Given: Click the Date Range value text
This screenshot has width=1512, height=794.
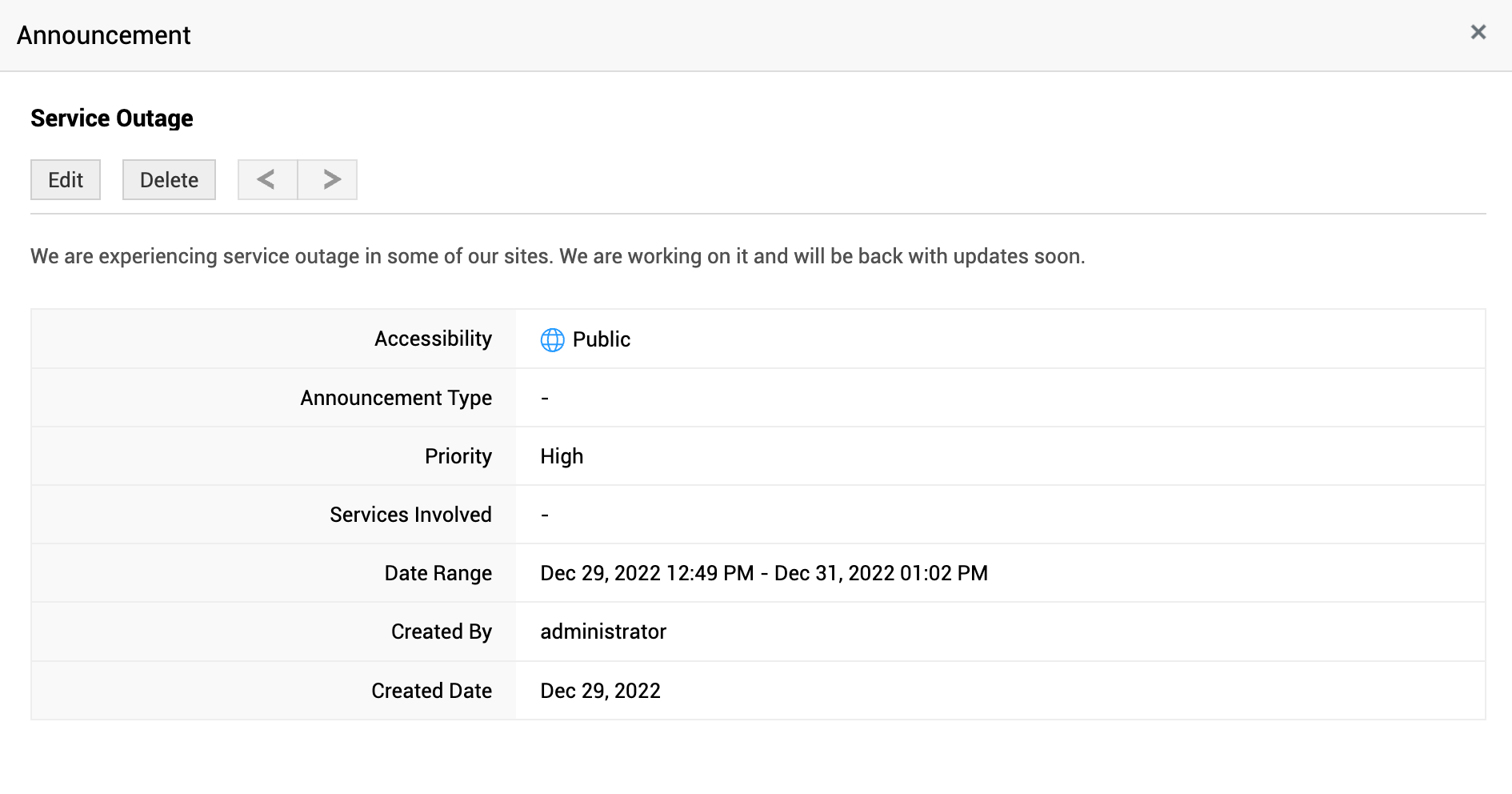Looking at the screenshot, I should pos(764,573).
